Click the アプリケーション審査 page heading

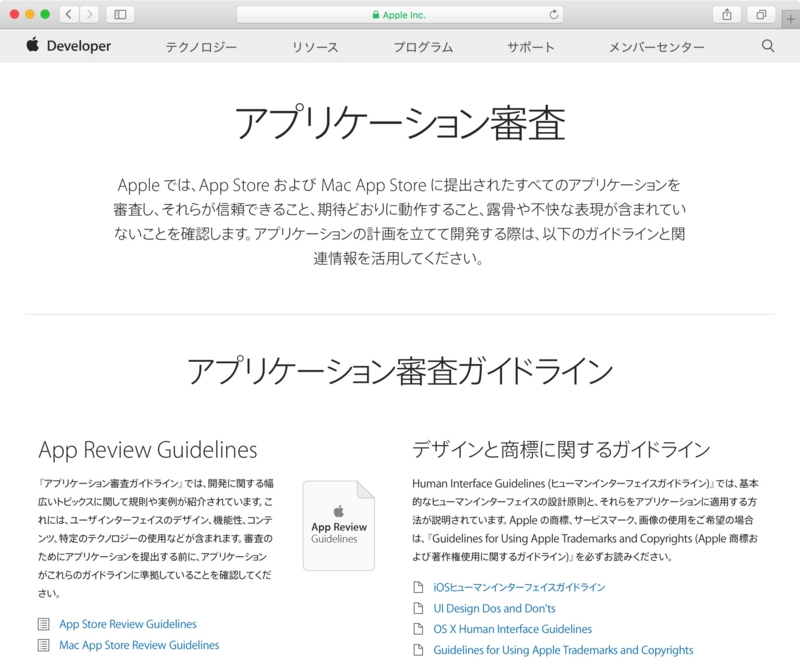coord(400,123)
